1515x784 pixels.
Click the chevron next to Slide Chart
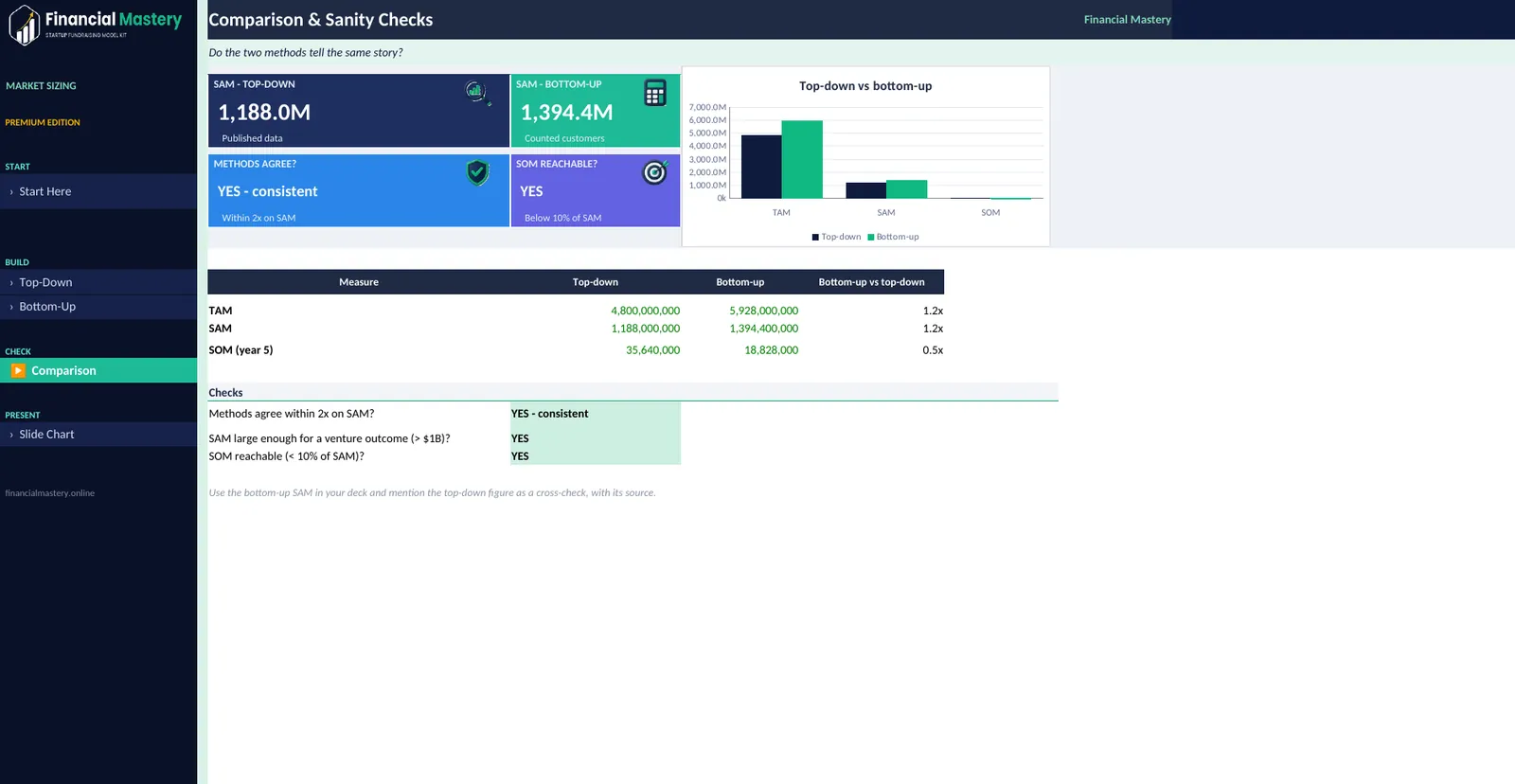11,435
